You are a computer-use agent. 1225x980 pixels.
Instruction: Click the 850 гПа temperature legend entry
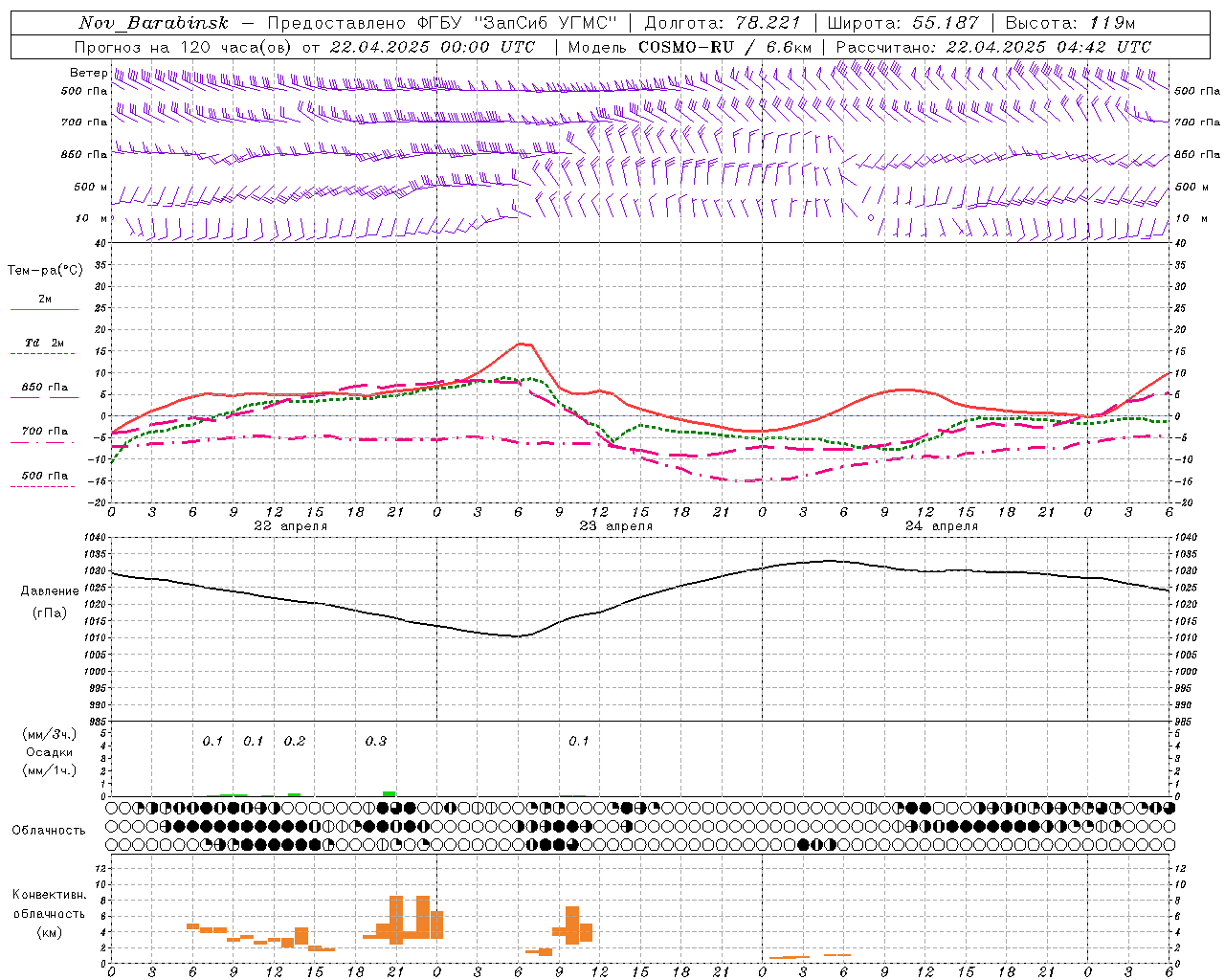coord(45,388)
